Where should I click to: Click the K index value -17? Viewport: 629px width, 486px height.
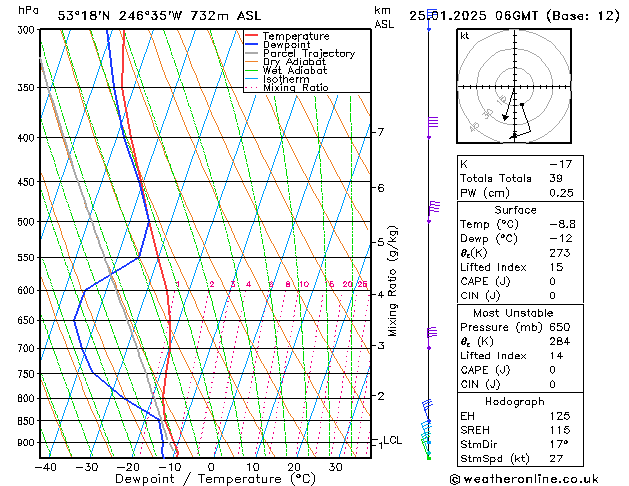pos(560,164)
